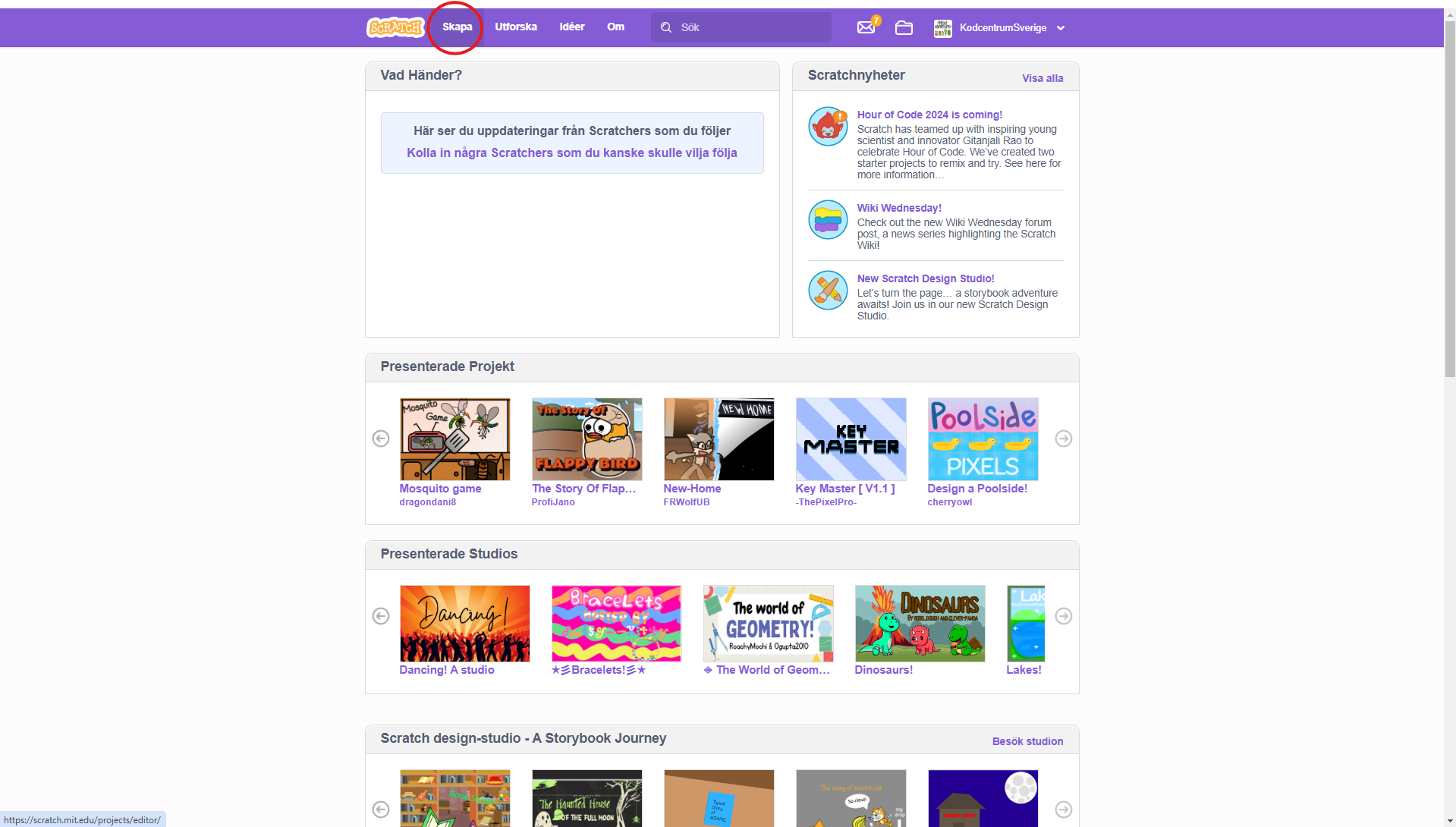Screen dimensions: 1456x827
Task: Open New-Home project thumbnail
Action: (719, 439)
